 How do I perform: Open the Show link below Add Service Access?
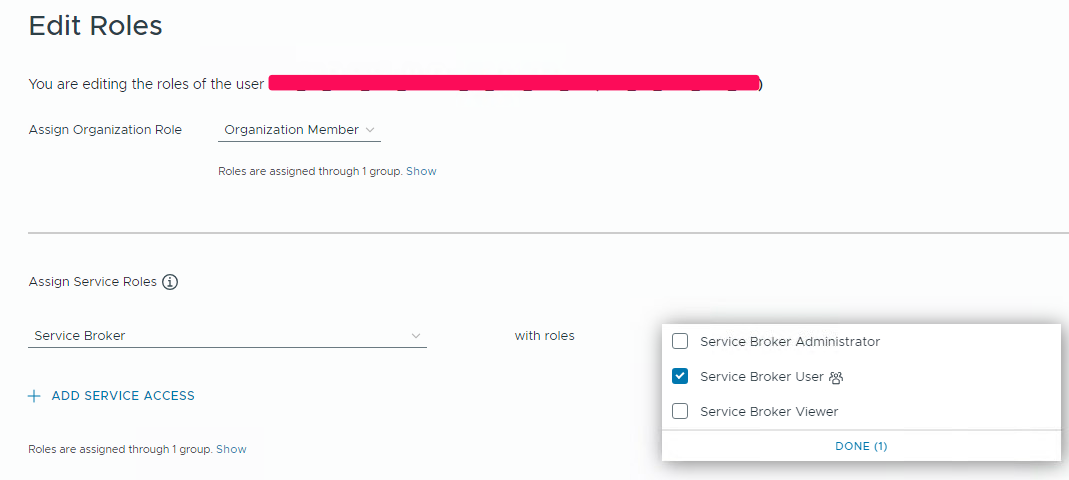[x=231, y=449]
